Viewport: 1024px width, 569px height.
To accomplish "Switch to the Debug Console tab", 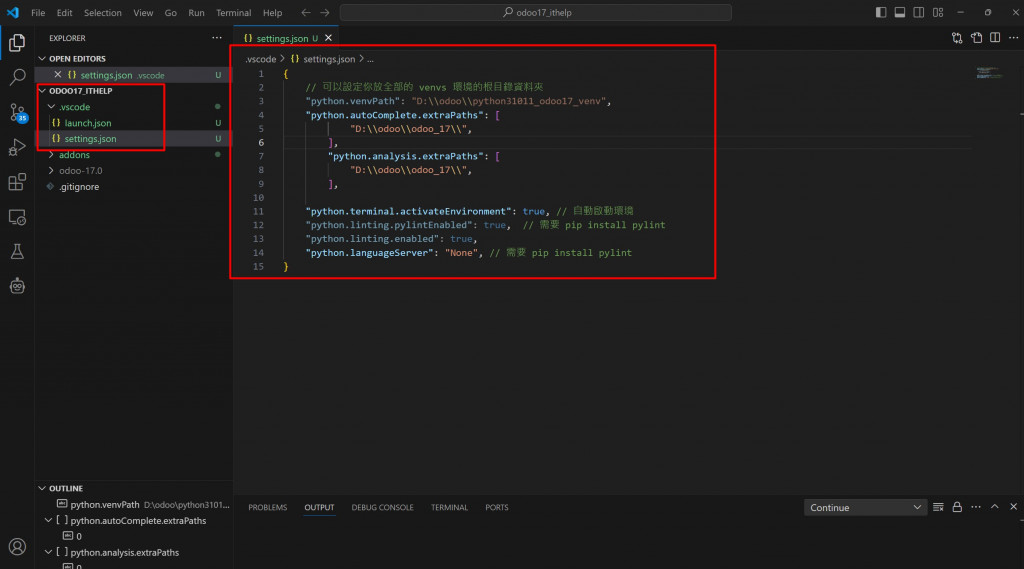I will click(x=382, y=507).
